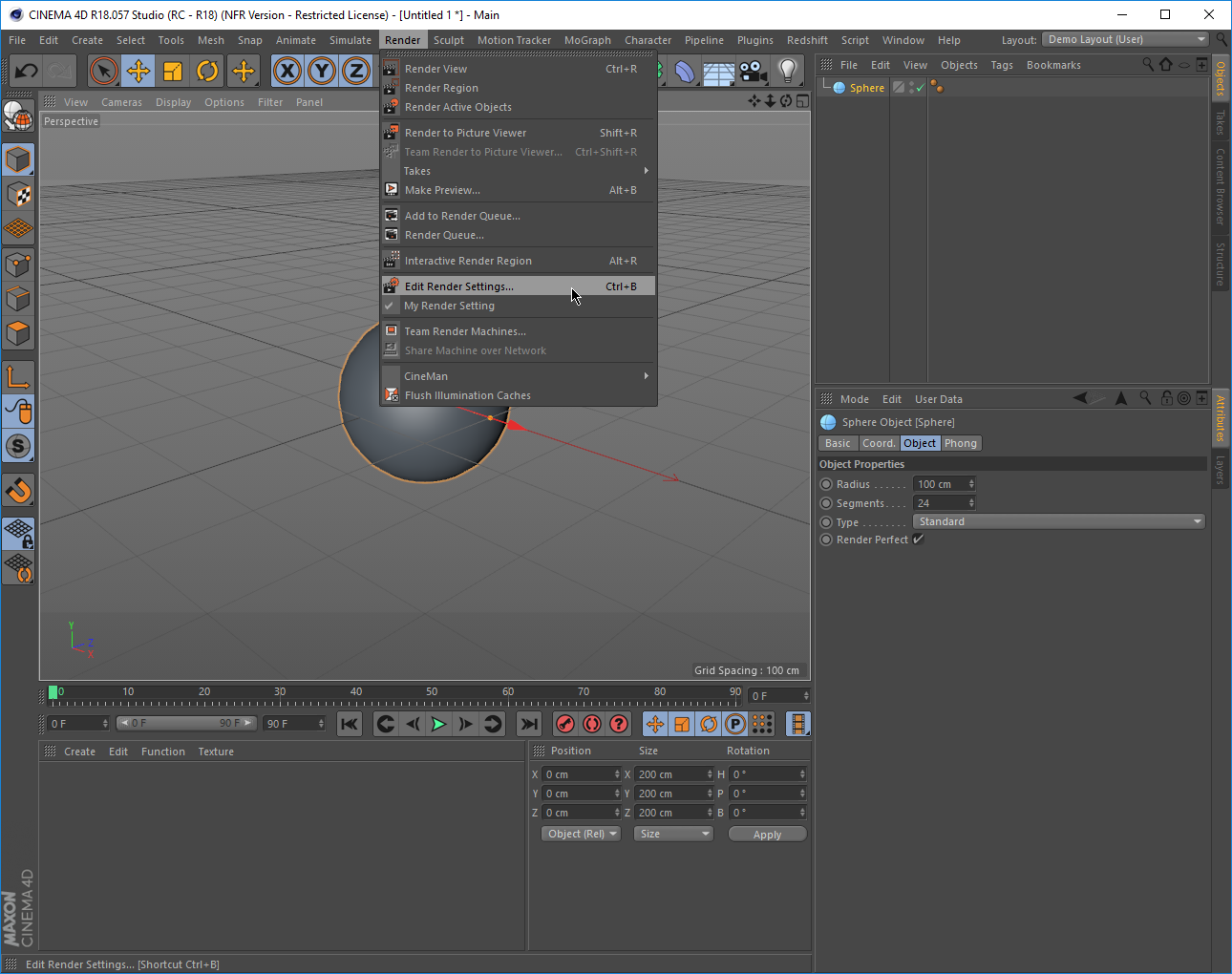Expand the Takes submenu
This screenshot has width=1232, height=974.
click(x=519, y=171)
